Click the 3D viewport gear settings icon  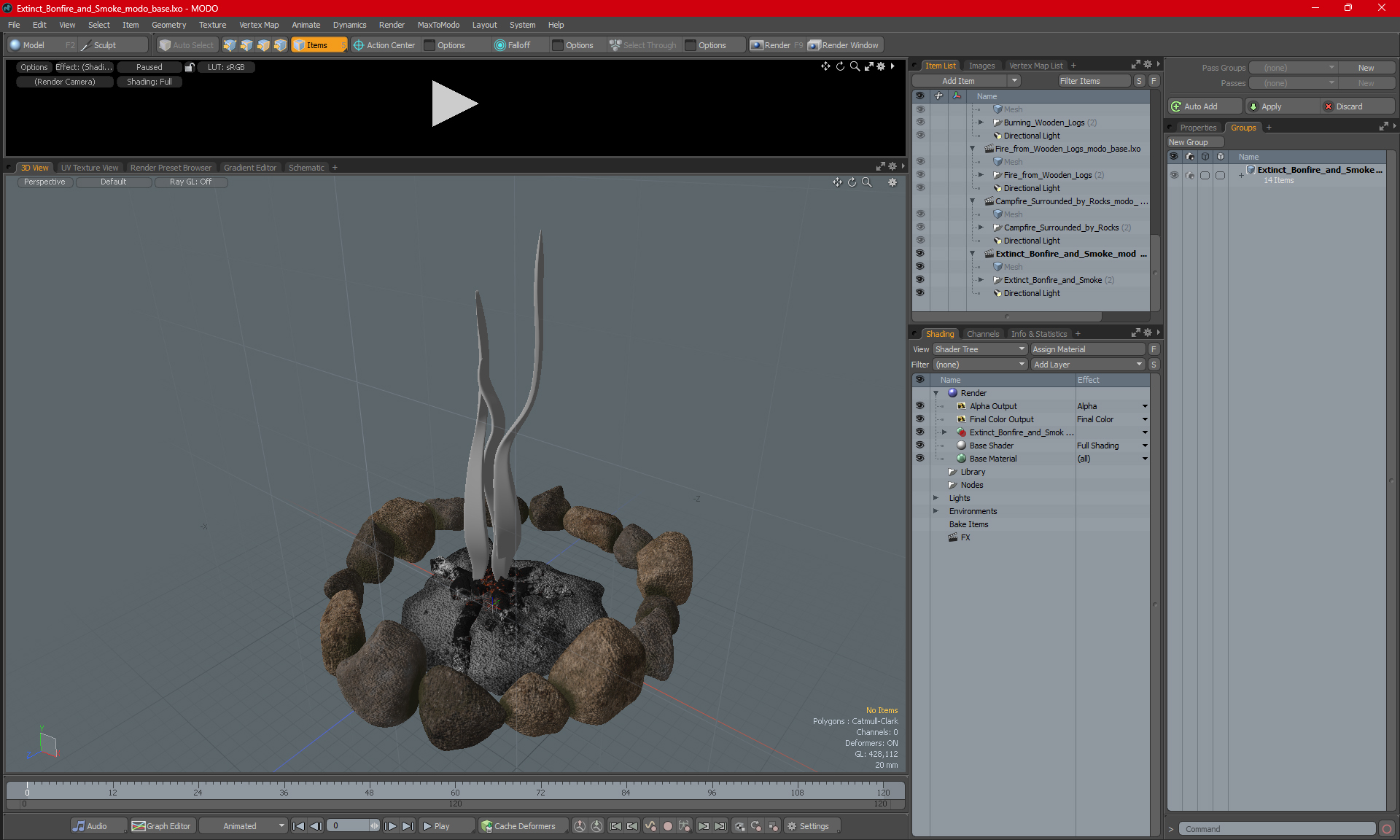click(892, 182)
